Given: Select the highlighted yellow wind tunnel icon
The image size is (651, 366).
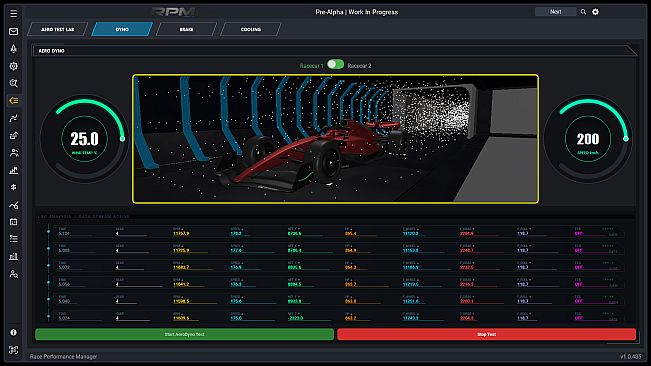Looking at the screenshot, I should pos(13,100).
